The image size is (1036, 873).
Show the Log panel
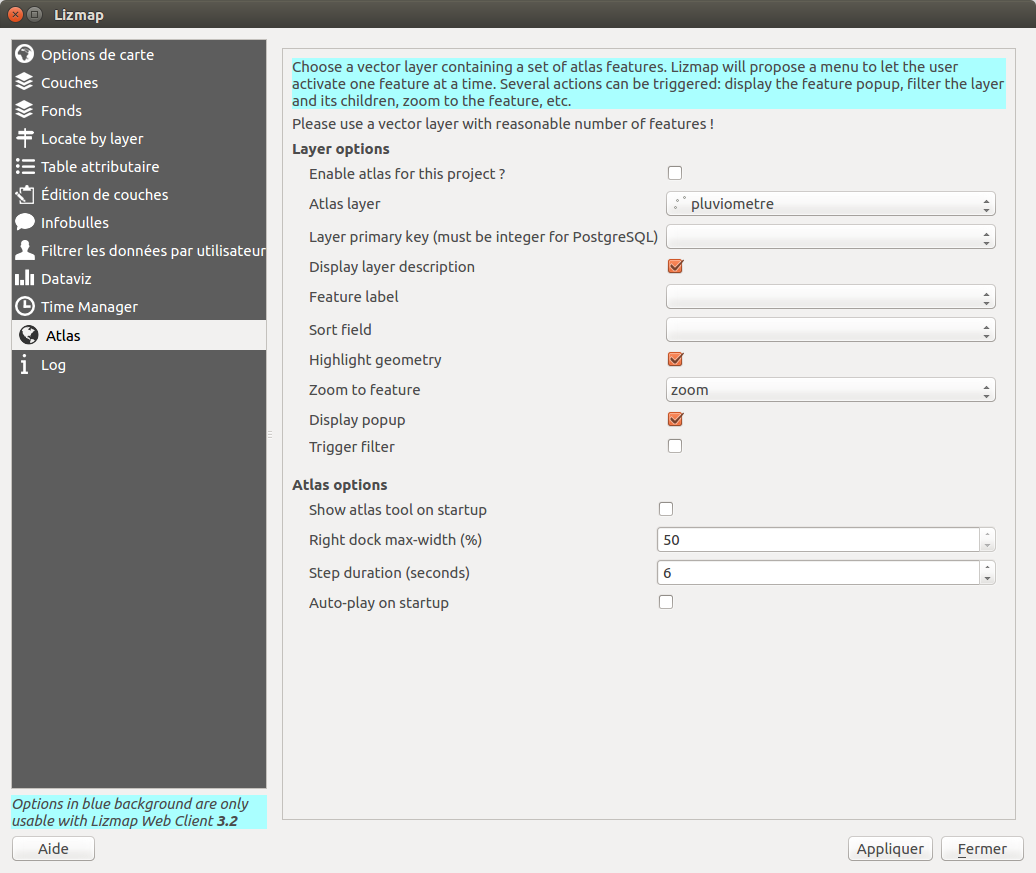139,365
